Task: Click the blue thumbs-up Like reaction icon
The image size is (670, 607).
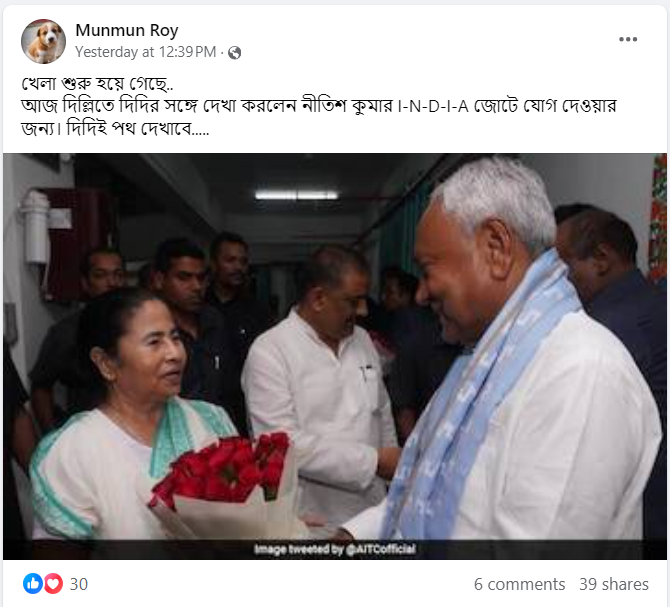Action: click(33, 584)
